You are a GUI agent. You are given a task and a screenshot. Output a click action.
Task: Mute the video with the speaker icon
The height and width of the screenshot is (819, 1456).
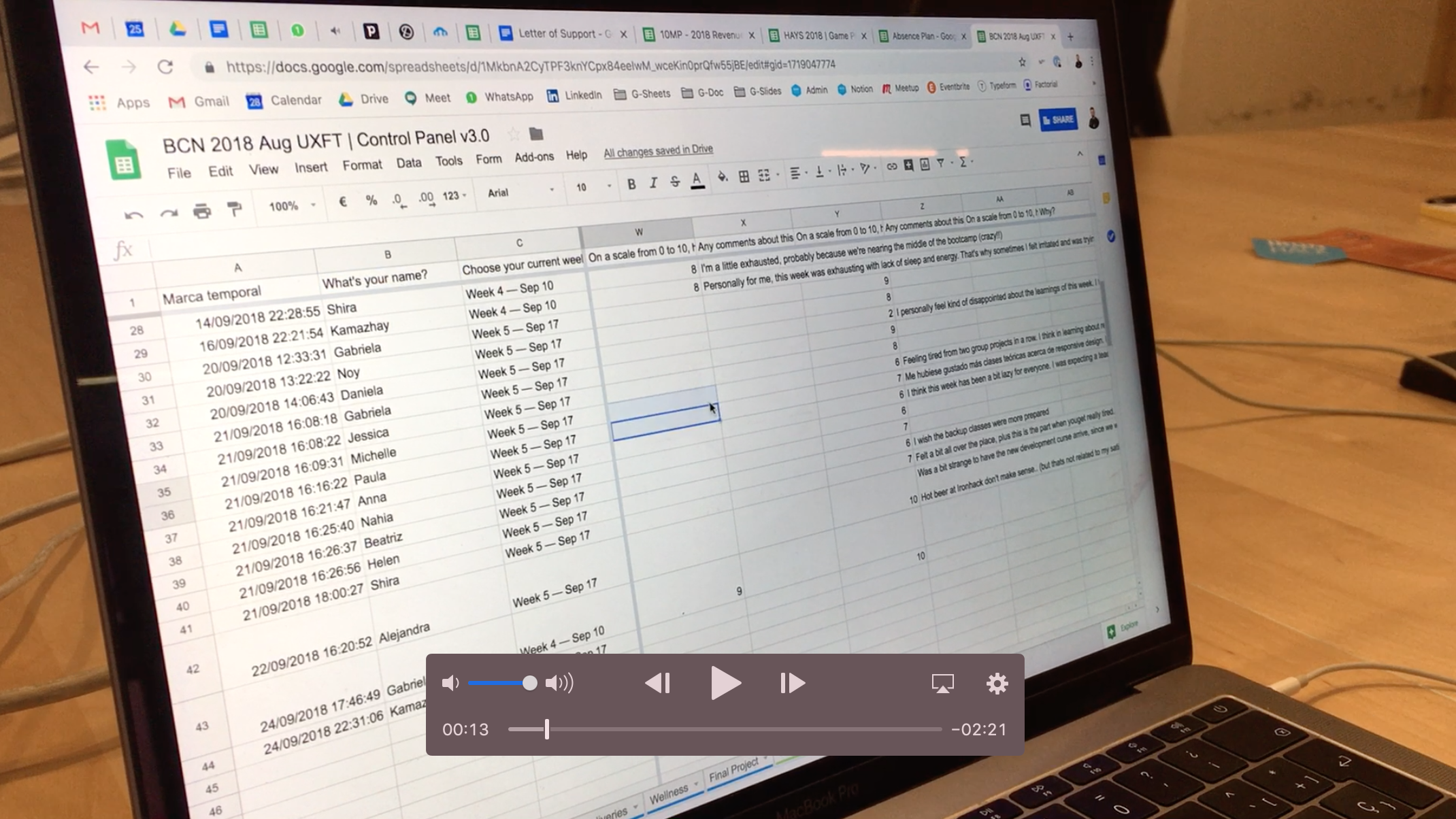(x=450, y=683)
